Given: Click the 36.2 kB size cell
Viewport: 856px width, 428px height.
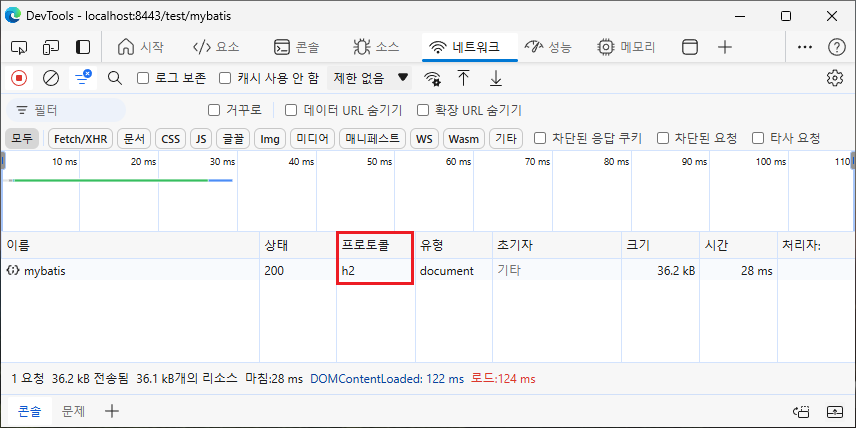Looking at the screenshot, I should (x=660, y=270).
